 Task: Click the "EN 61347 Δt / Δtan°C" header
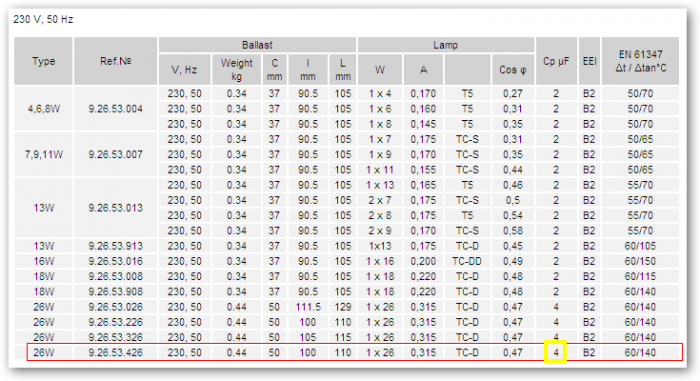[x=640, y=61]
